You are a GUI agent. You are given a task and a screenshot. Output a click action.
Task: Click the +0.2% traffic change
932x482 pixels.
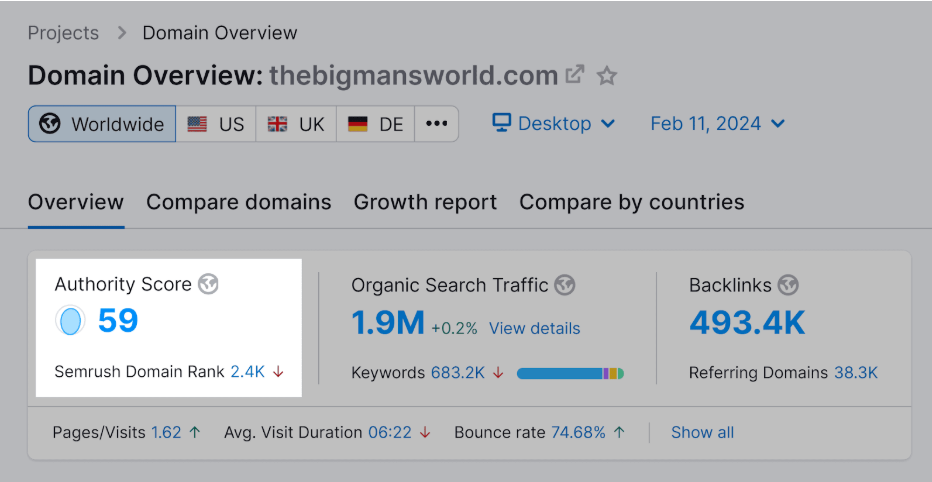454,328
